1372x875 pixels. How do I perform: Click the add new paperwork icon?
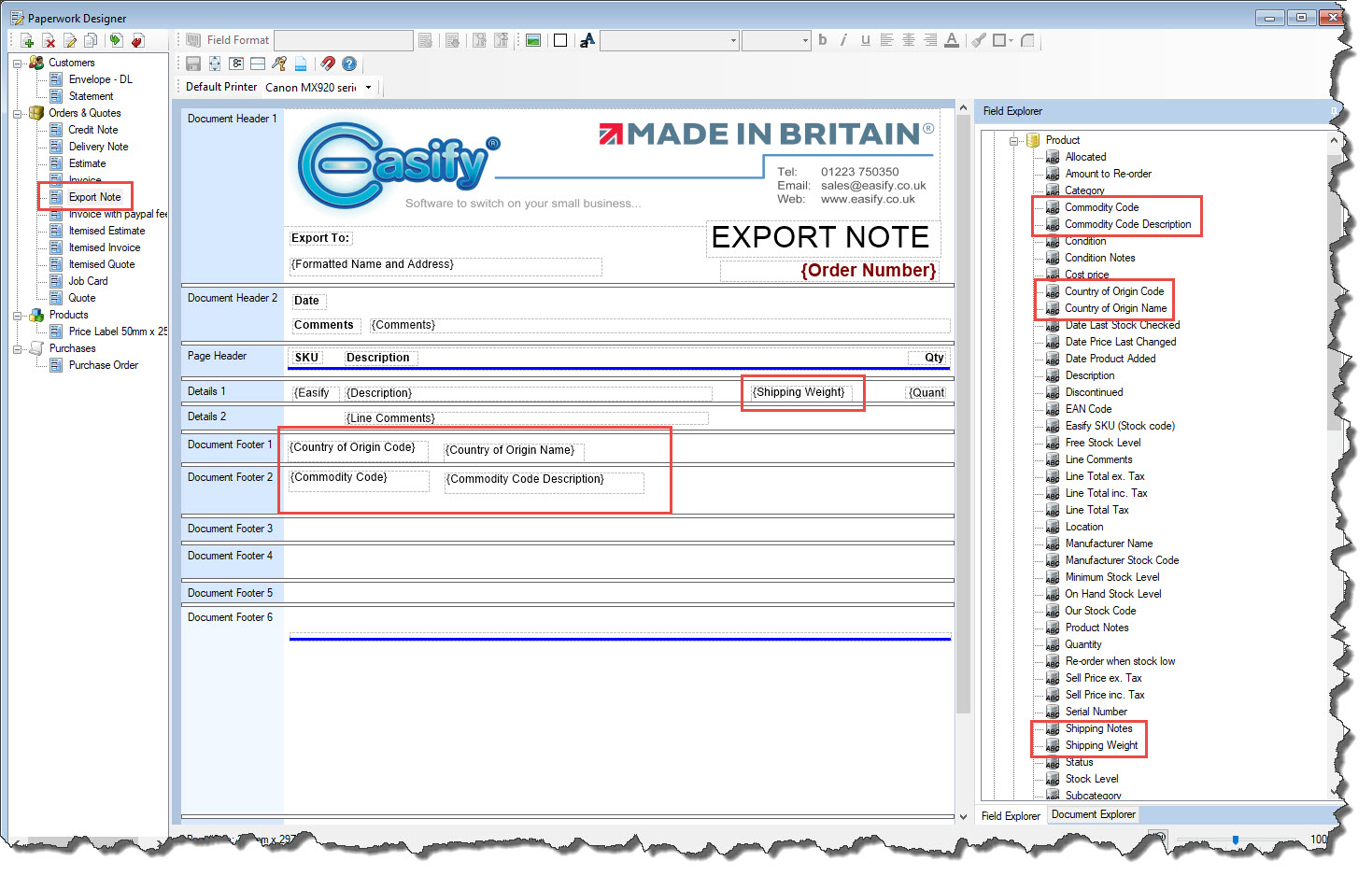pyautogui.click(x=27, y=40)
